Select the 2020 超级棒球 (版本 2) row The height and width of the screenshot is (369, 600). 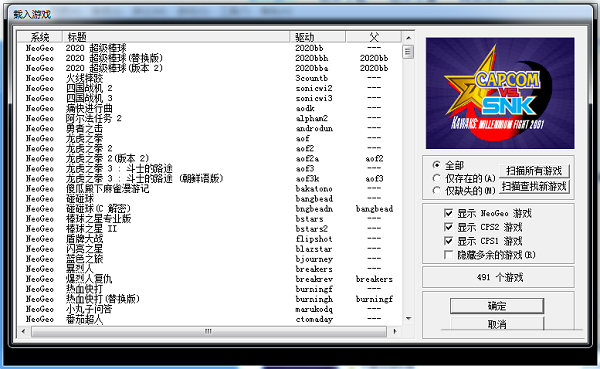(x=209, y=68)
